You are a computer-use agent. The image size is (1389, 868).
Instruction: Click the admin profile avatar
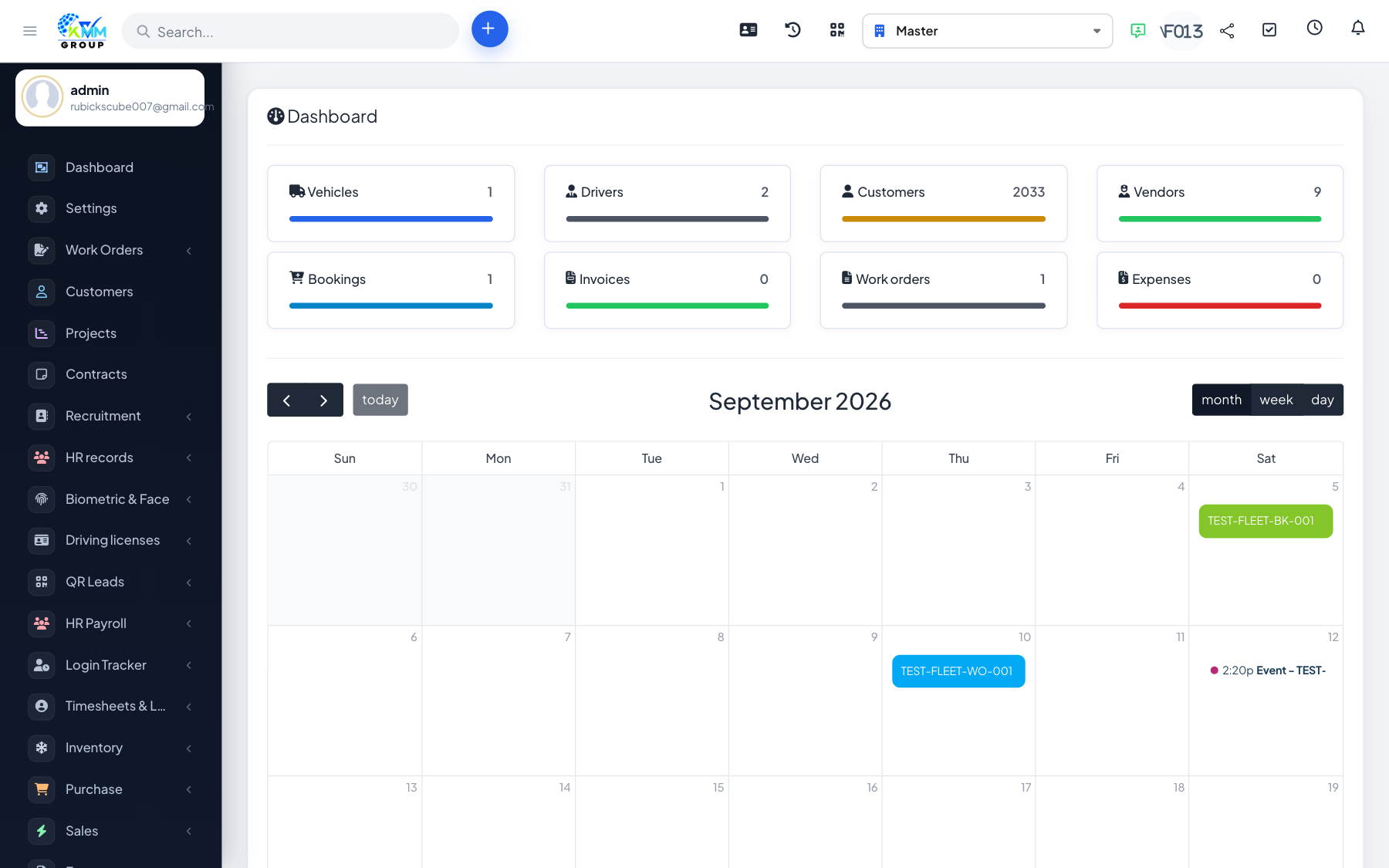click(x=42, y=96)
